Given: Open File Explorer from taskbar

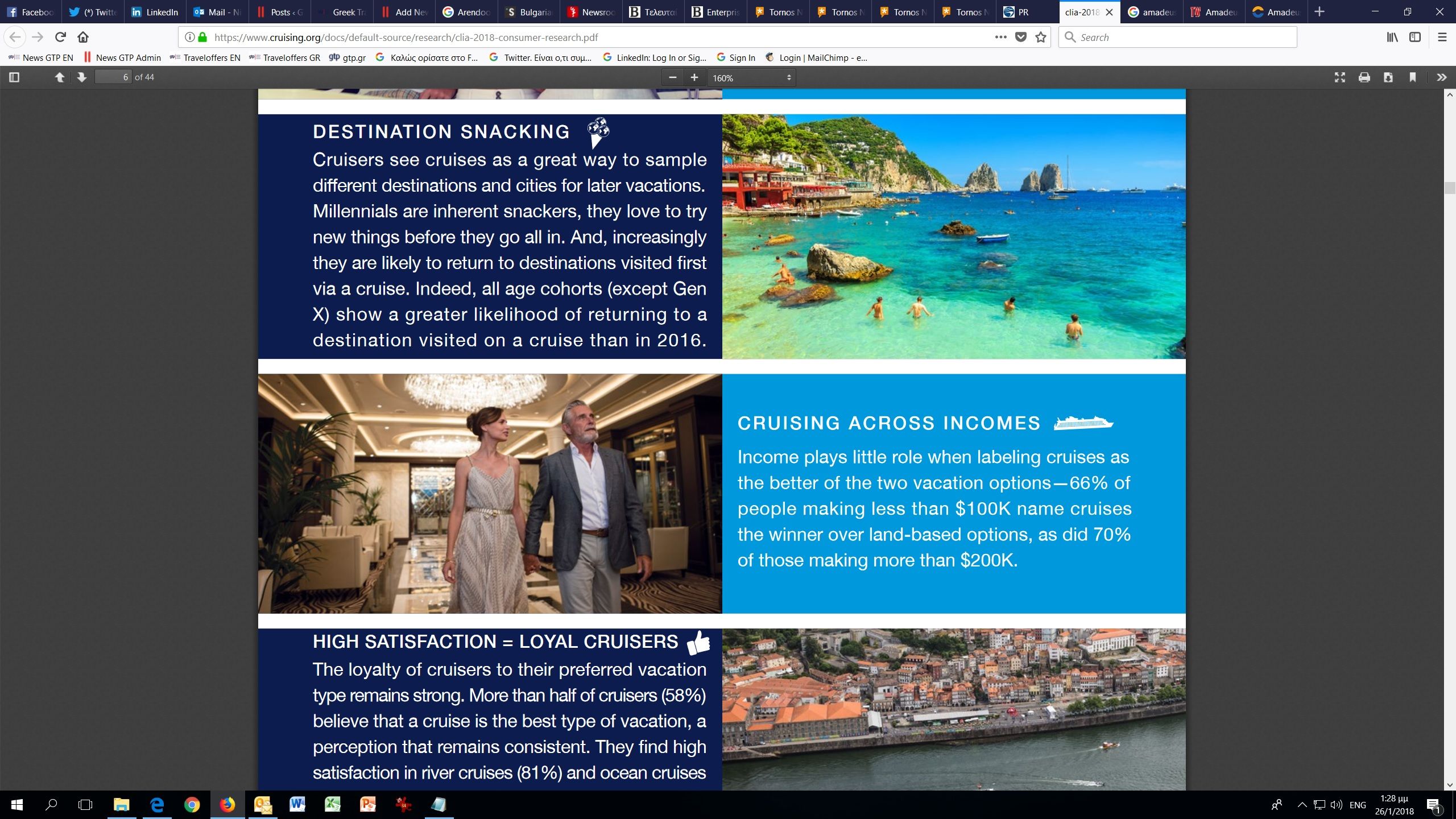Looking at the screenshot, I should [121, 805].
